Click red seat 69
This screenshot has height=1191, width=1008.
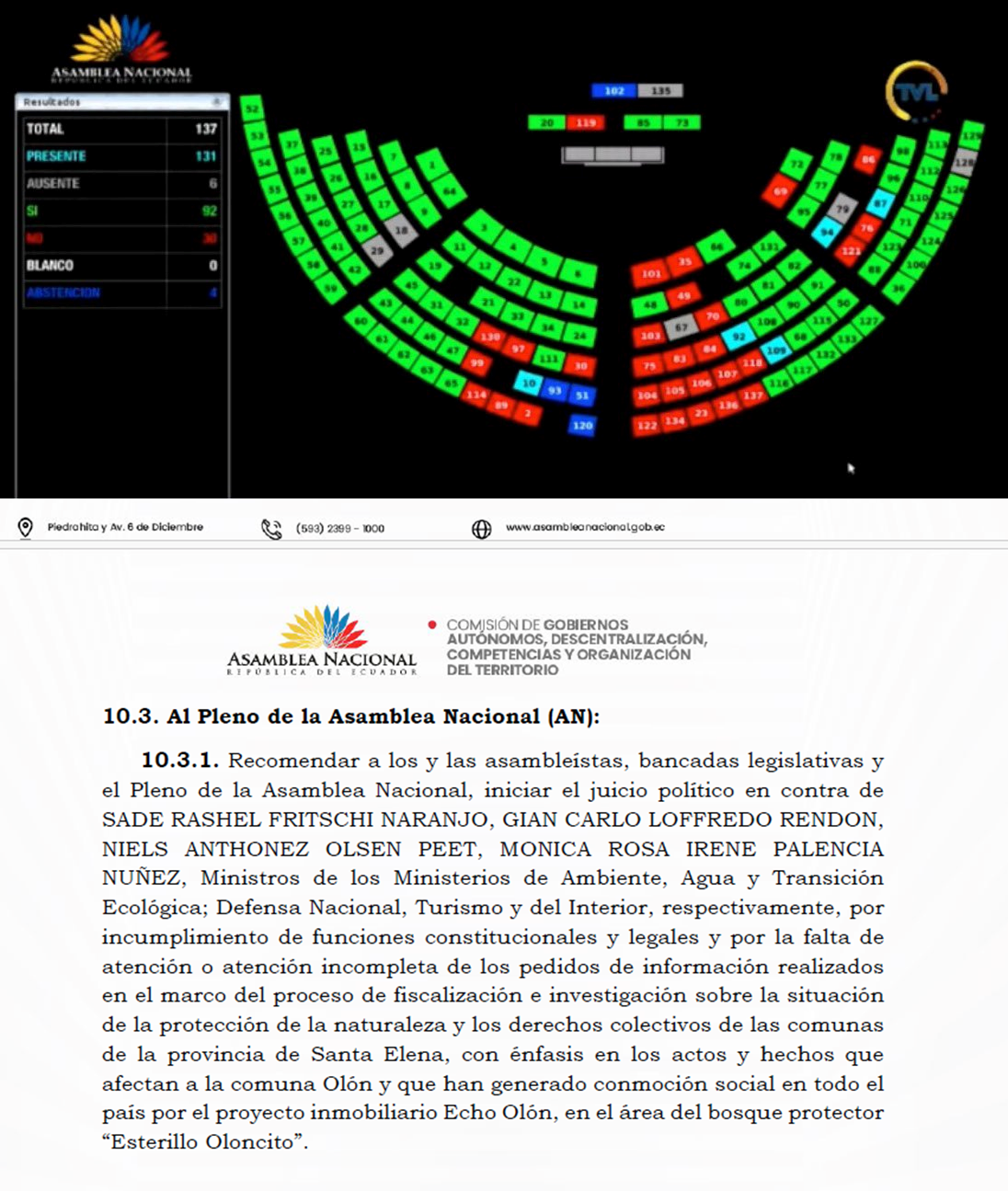(x=780, y=192)
